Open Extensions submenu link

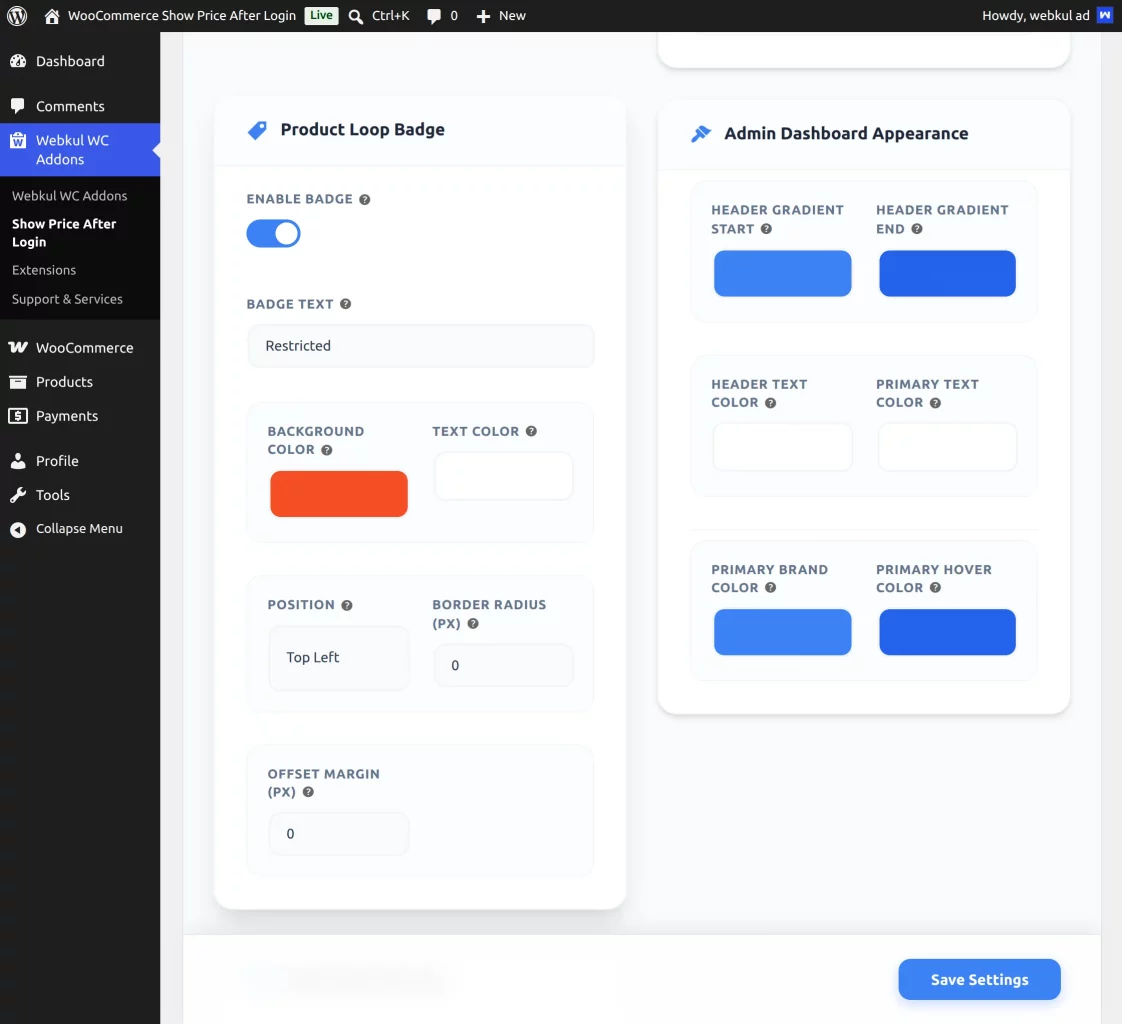pyautogui.click(x=44, y=270)
